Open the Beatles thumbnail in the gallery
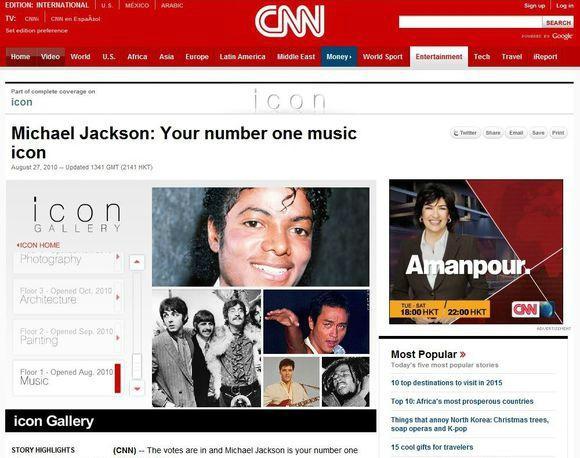The image size is (580, 458). coord(206,348)
